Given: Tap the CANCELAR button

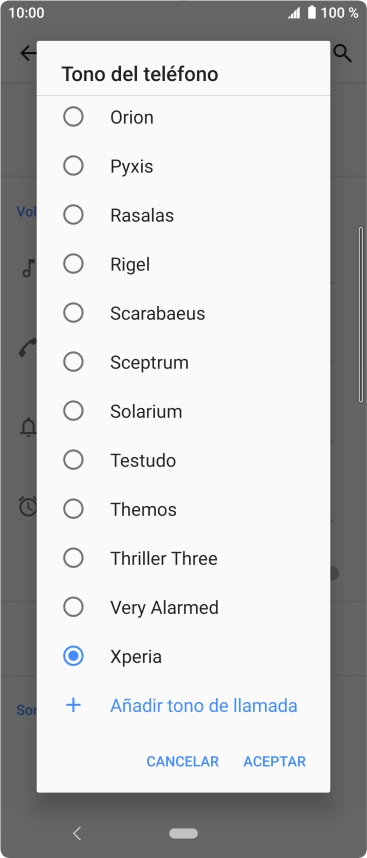Looking at the screenshot, I should tap(183, 761).
